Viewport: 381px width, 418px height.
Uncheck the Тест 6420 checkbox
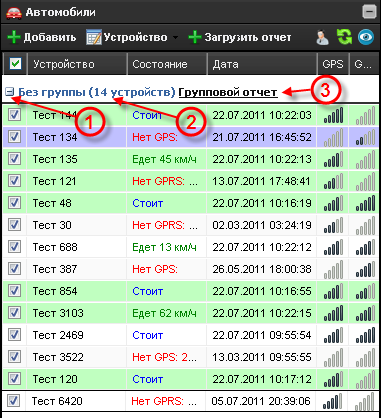click(x=13, y=401)
